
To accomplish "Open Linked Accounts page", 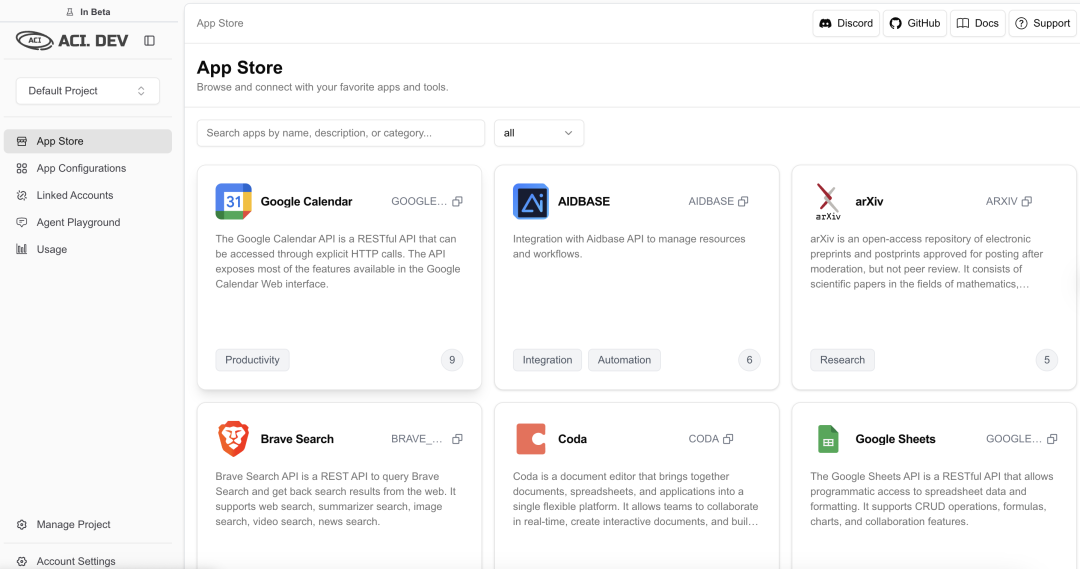I will click(87, 195).
